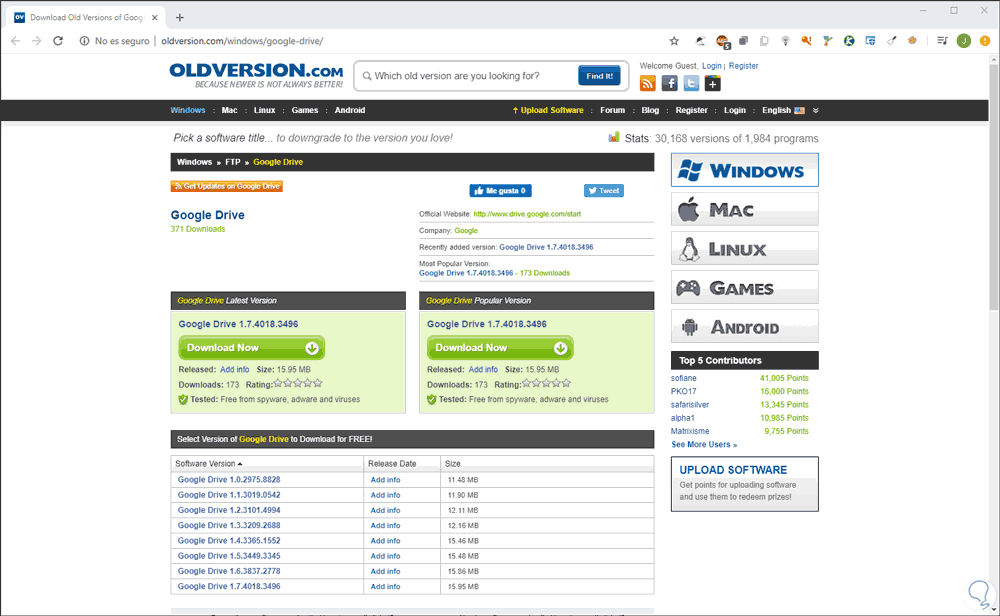Open the English language selector
The height and width of the screenshot is (616, 1000).
tap(783, 110)
